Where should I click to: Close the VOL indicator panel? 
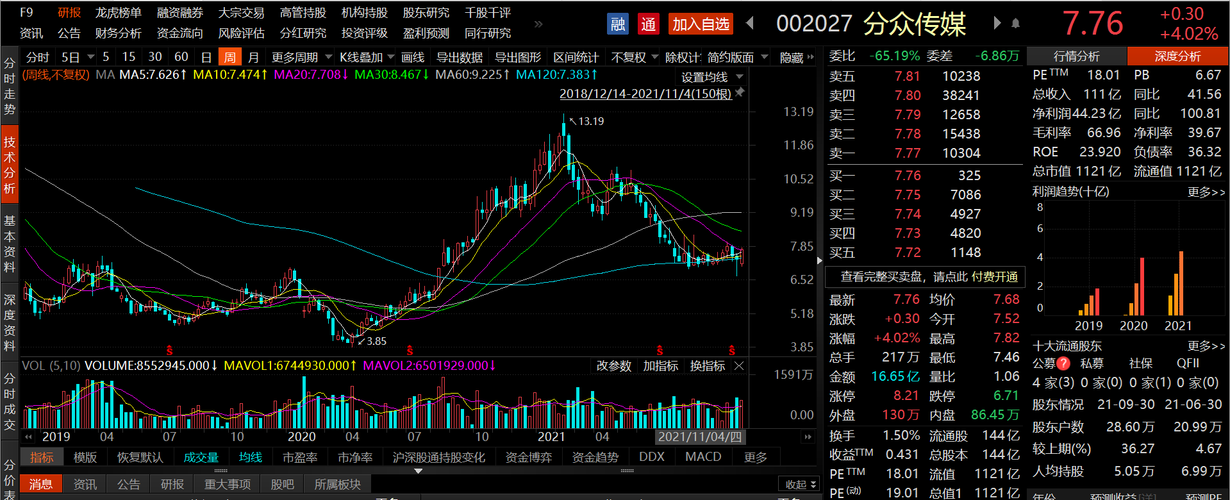tap(739, 366)
